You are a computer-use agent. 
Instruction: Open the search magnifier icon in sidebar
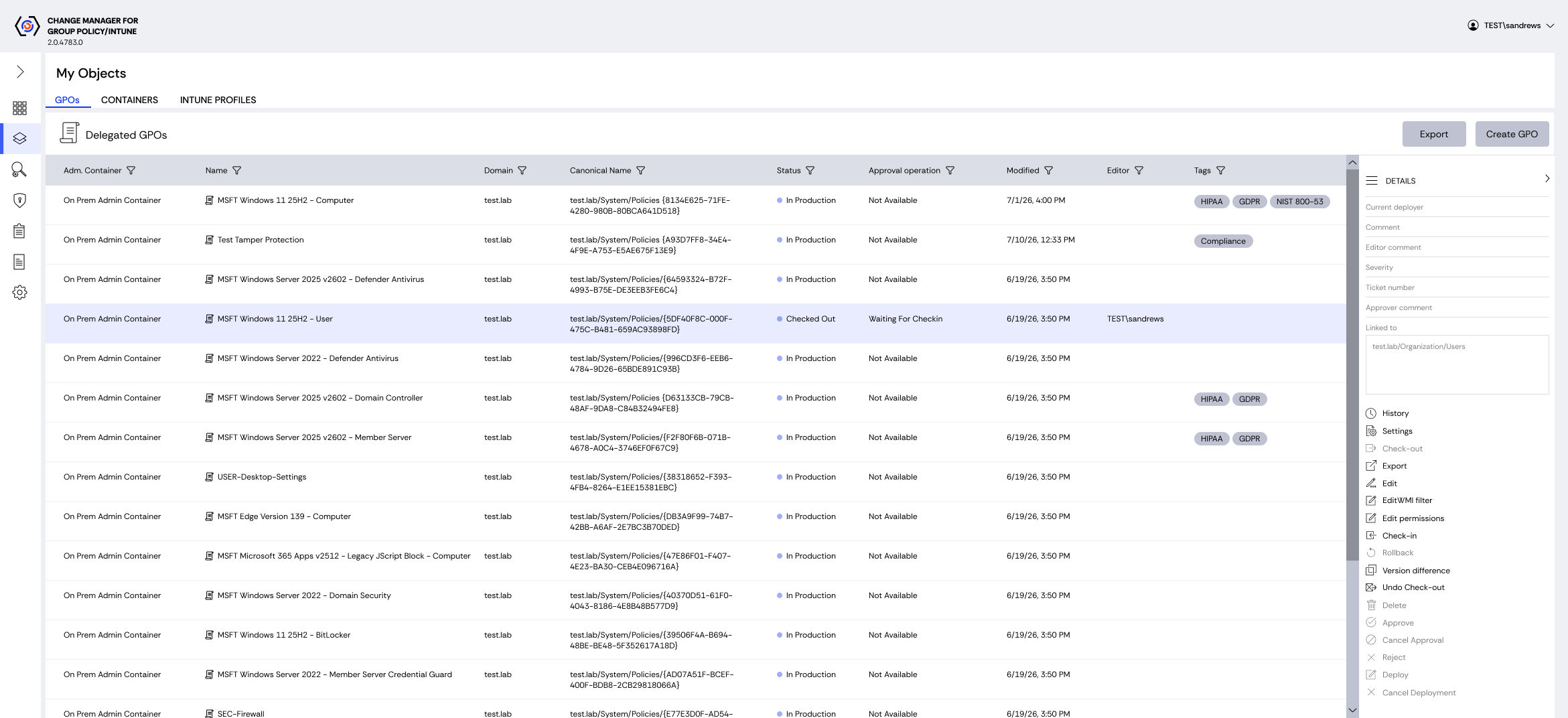[19, 169]
